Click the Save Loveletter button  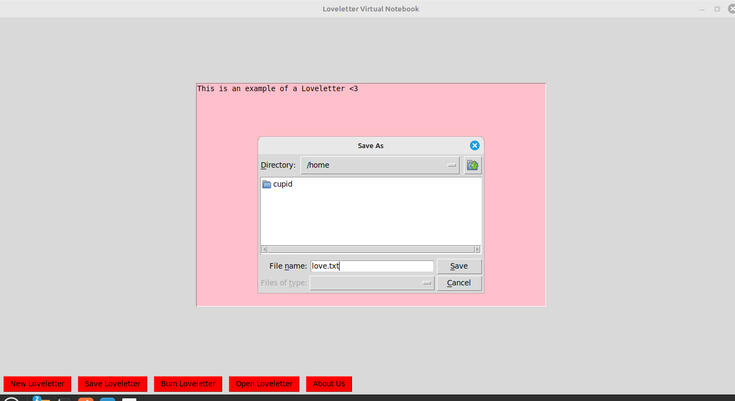pyautogui.click(x=113, y=384)
